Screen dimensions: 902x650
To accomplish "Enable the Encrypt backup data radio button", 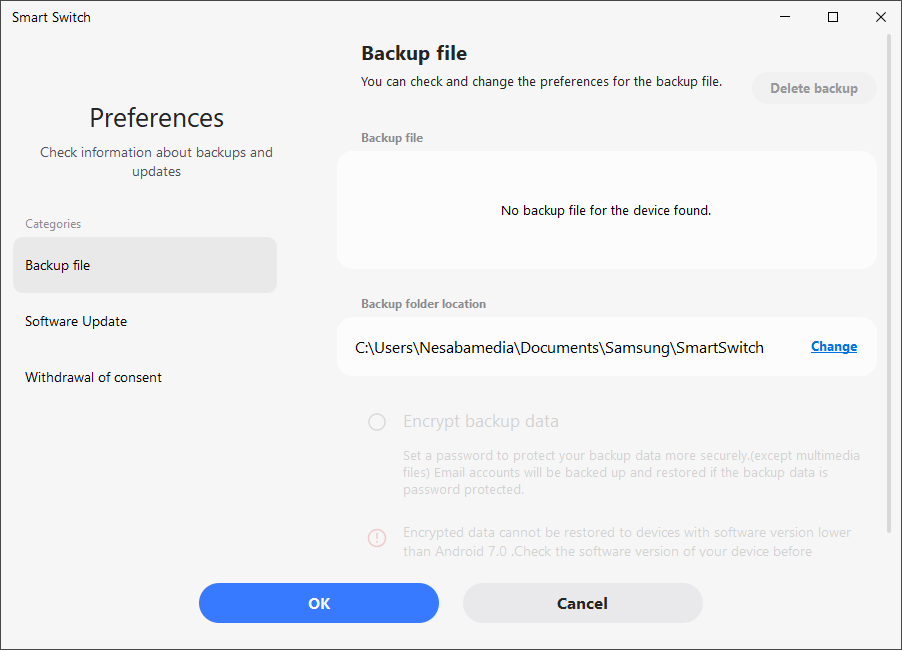I will click(377, 422).
